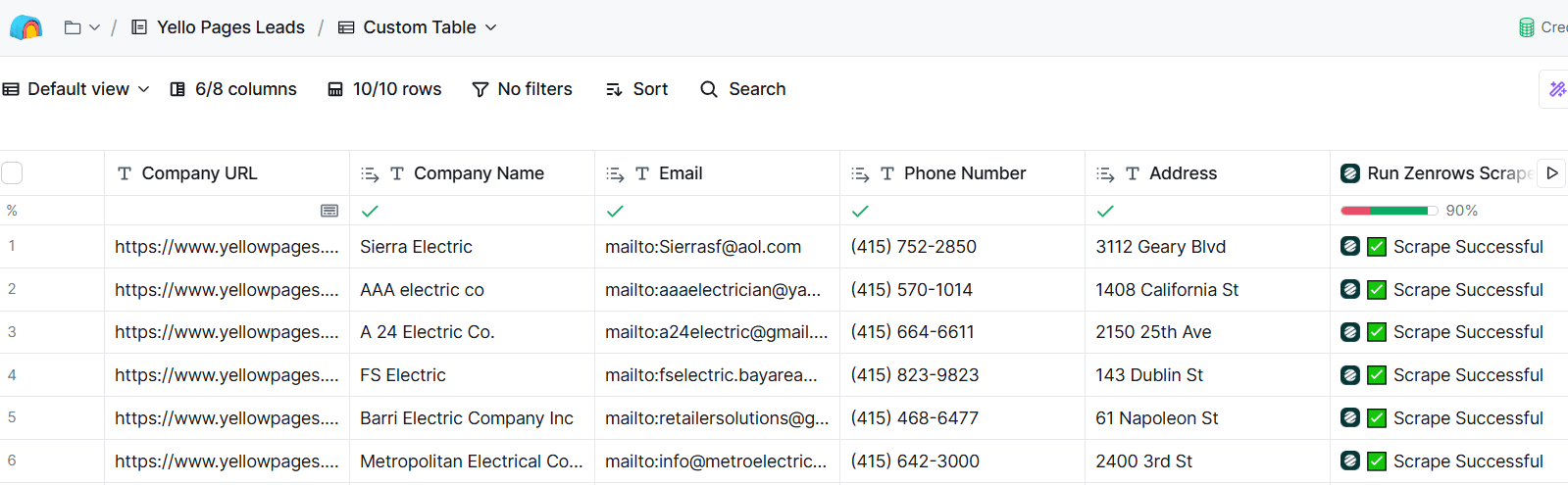Click Sierra Electric cell
Viewport: 1568px width, 485px height.
[472, 247]
